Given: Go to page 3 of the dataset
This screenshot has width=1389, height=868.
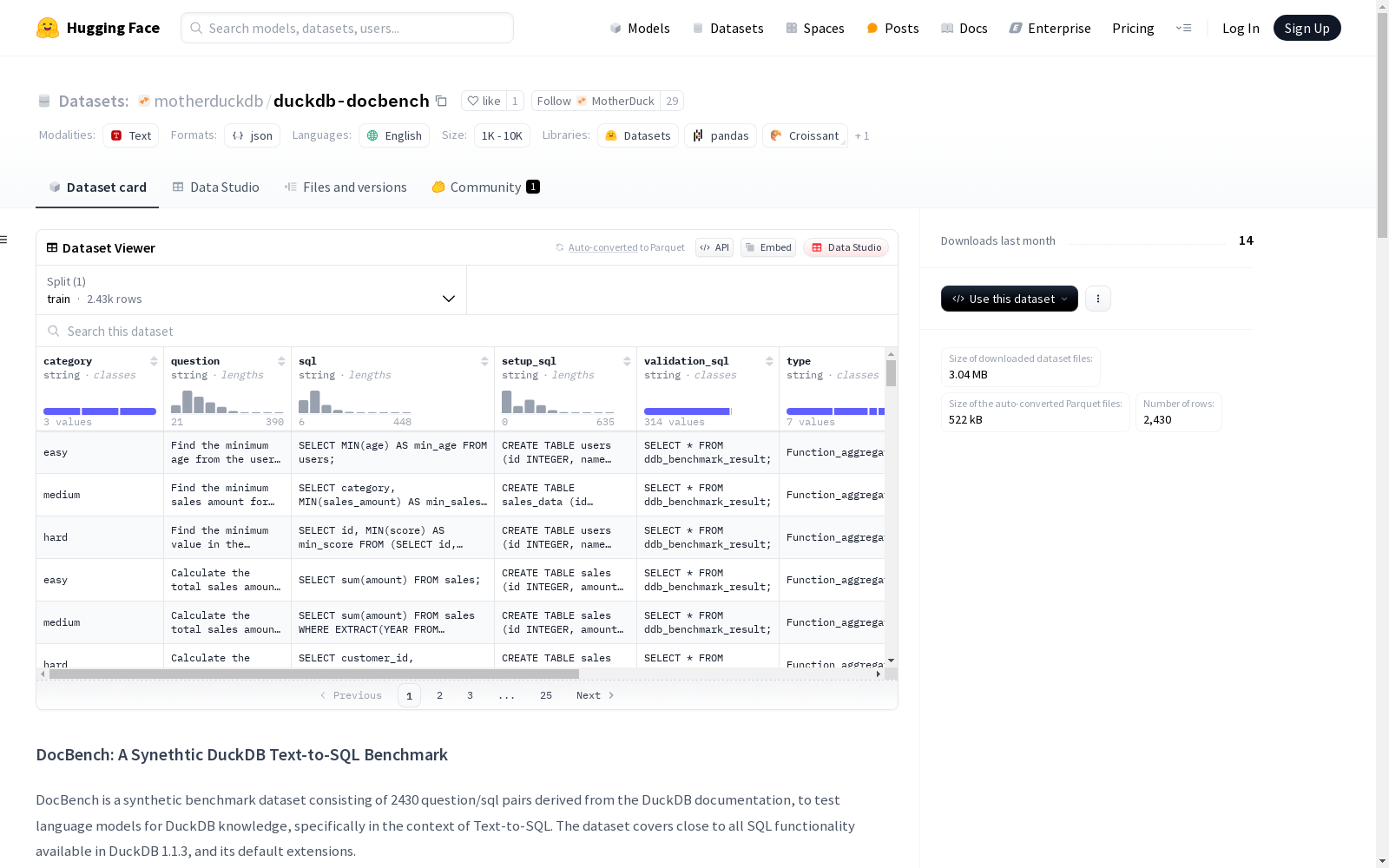Looking at the screenshot, I should tap(471, 695).
